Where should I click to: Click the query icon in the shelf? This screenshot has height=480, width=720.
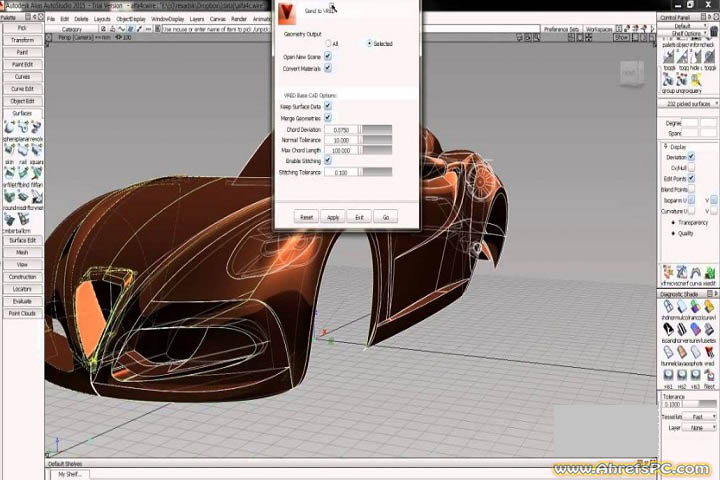(x=697, y=80)
